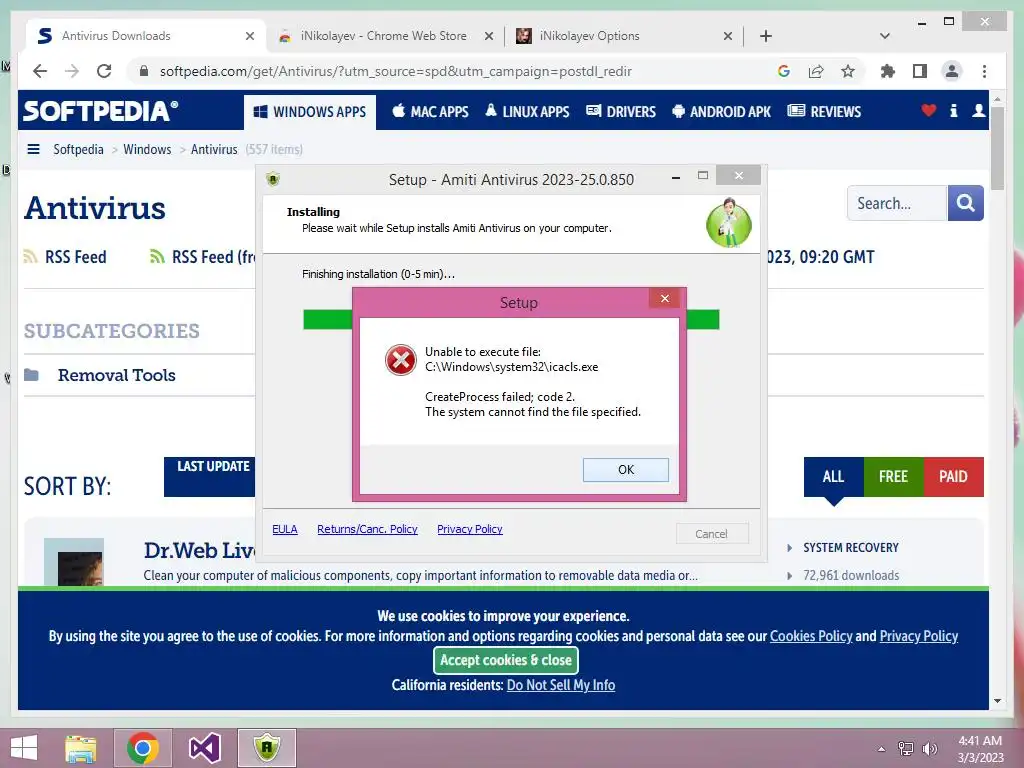The image size is (1024, 768).
Task: Click Antivirus breadcrumb link
Action: (x=214, y=149)
